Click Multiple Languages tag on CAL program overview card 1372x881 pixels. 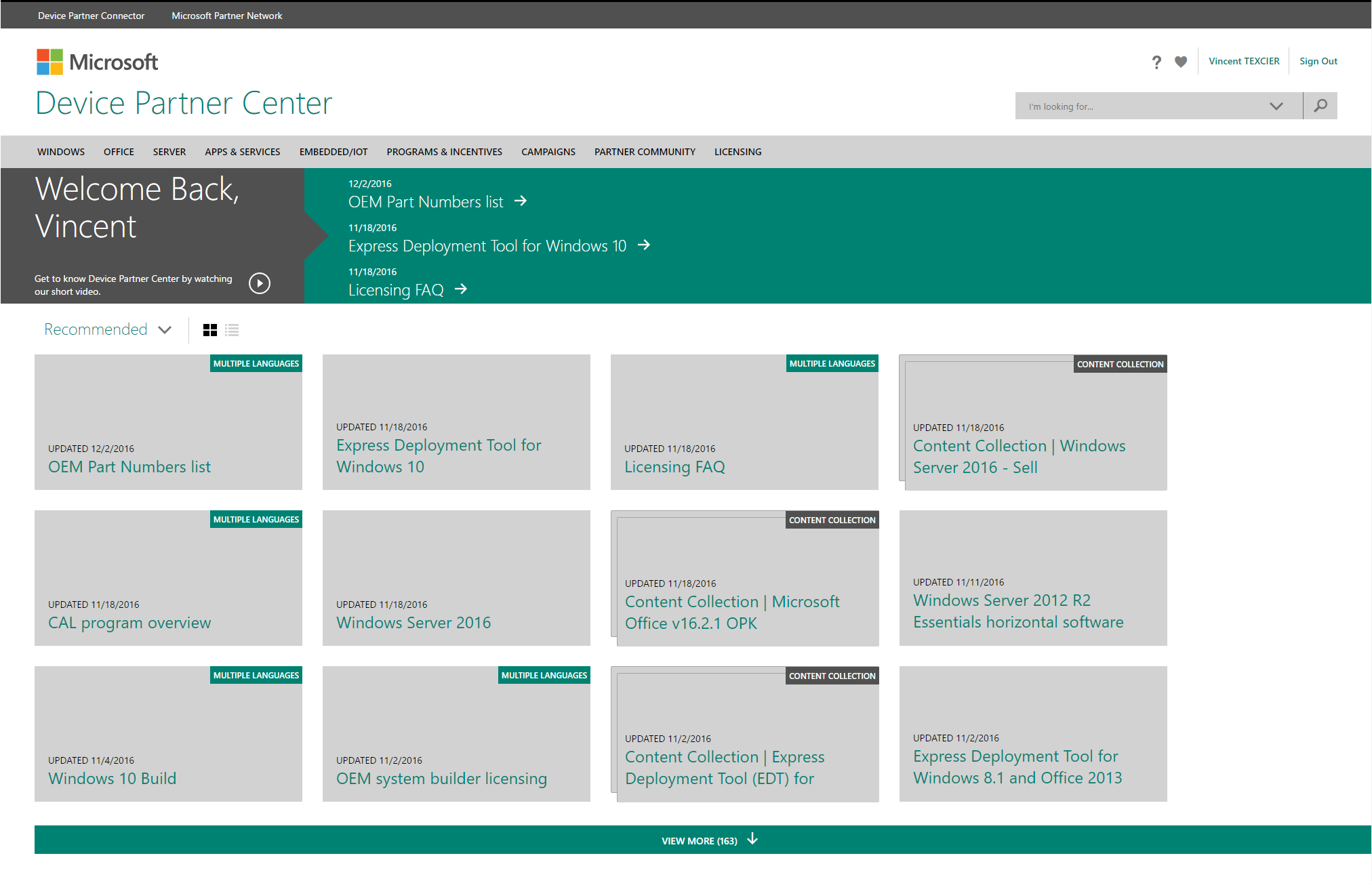pos(256,519)
